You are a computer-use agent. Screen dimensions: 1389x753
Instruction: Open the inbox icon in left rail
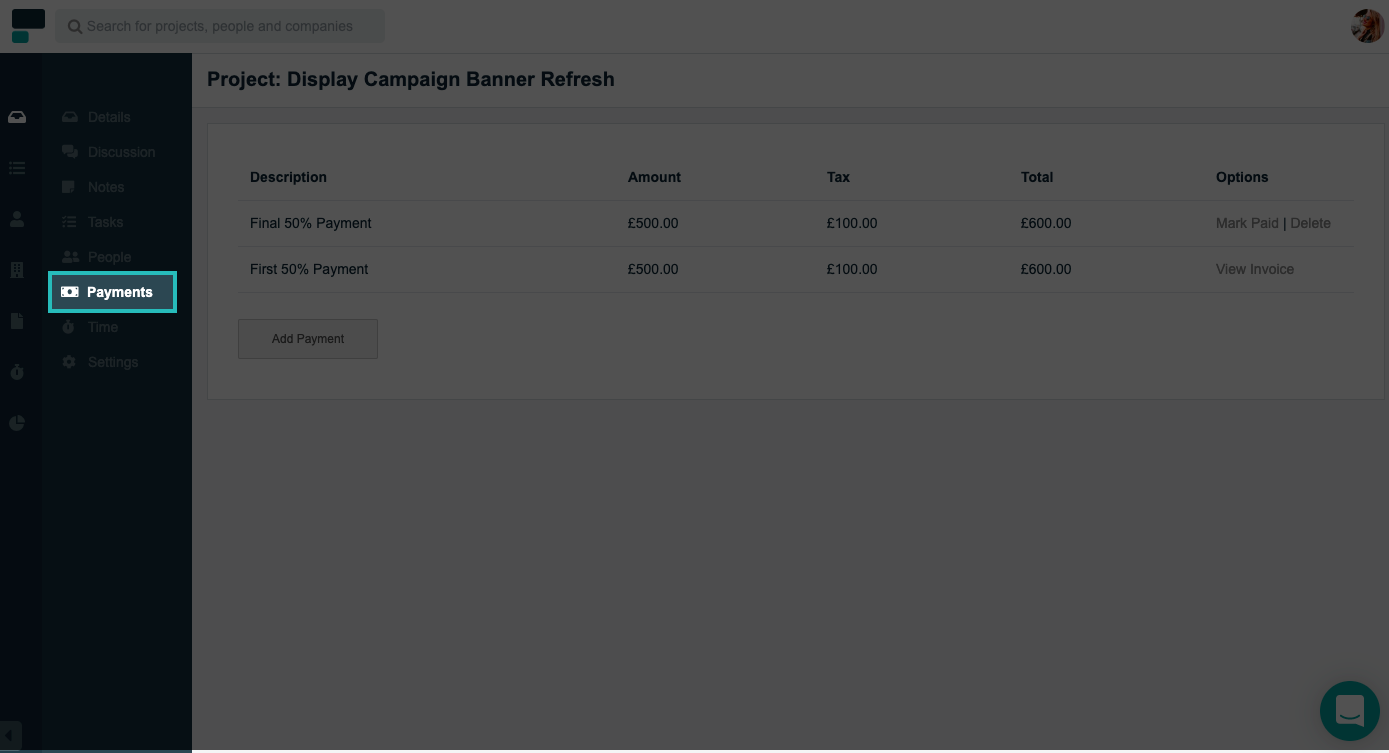17,117
